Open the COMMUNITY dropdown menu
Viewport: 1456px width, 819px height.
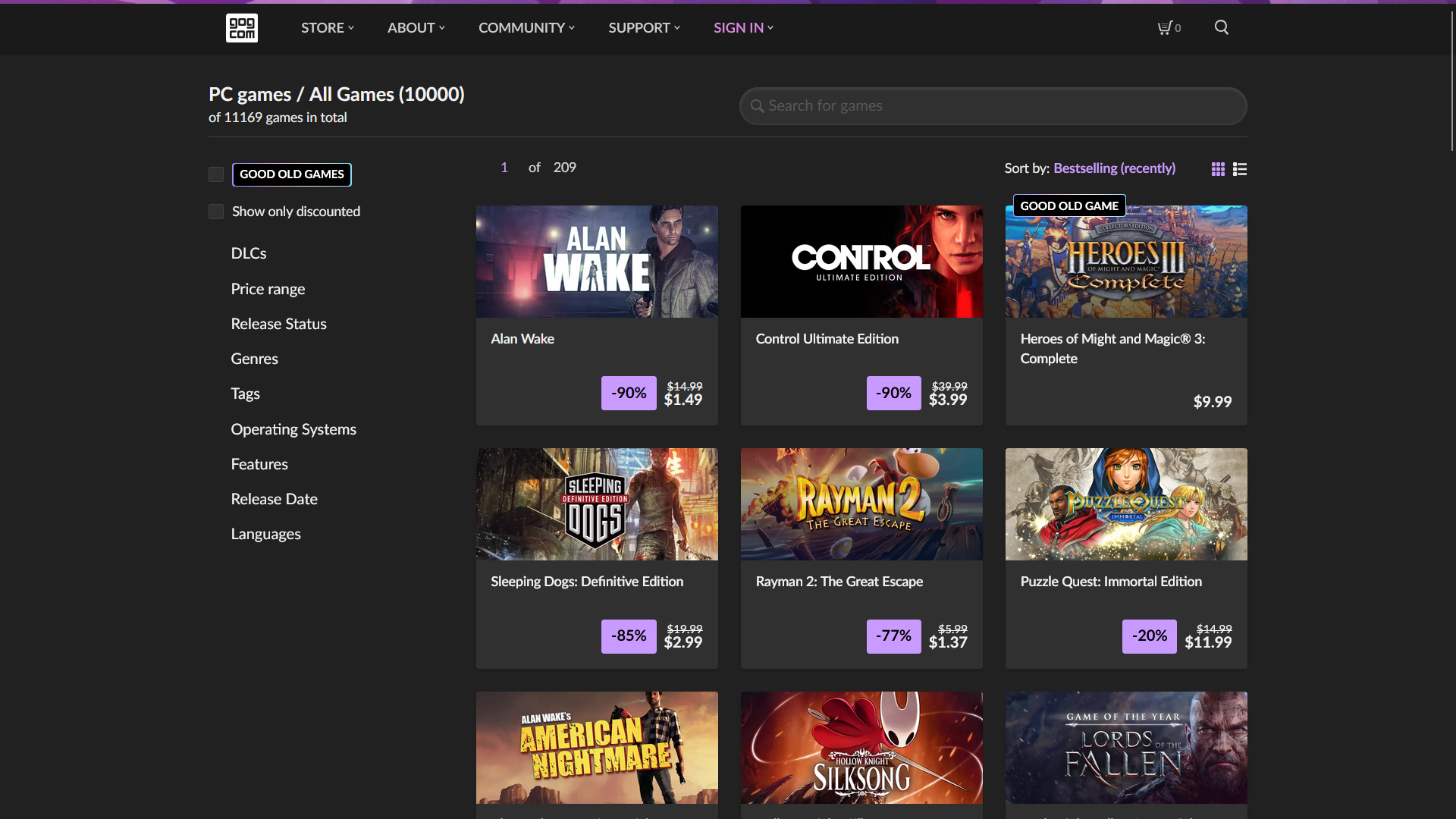(x=526, y=28)
